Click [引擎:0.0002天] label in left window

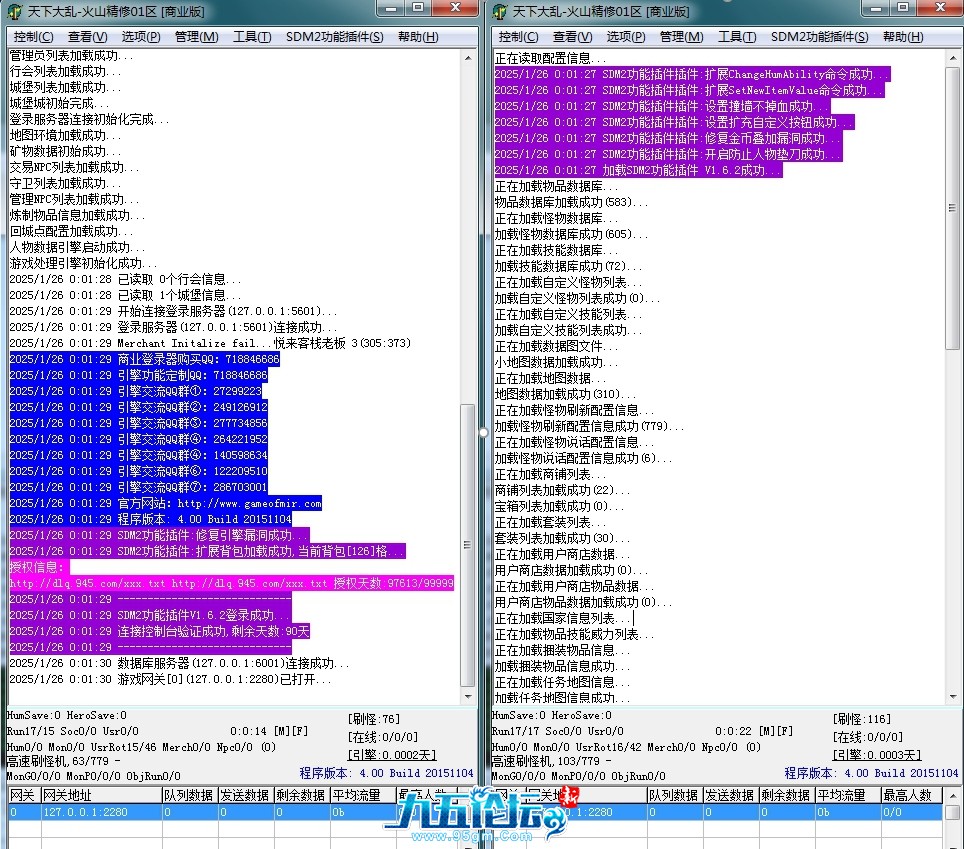[x=392, y=755]
